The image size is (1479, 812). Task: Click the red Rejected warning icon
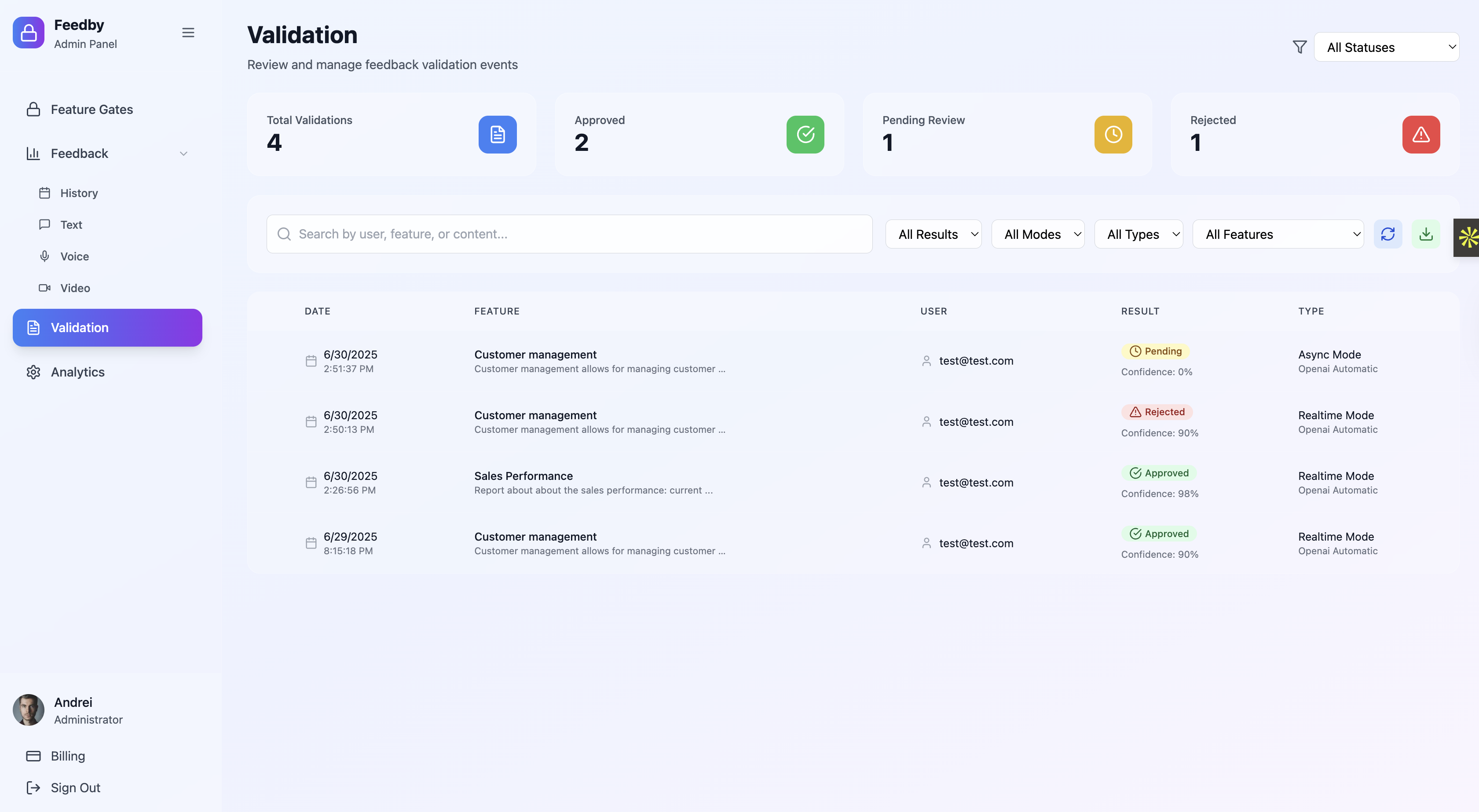click(x=1420, y=134)
